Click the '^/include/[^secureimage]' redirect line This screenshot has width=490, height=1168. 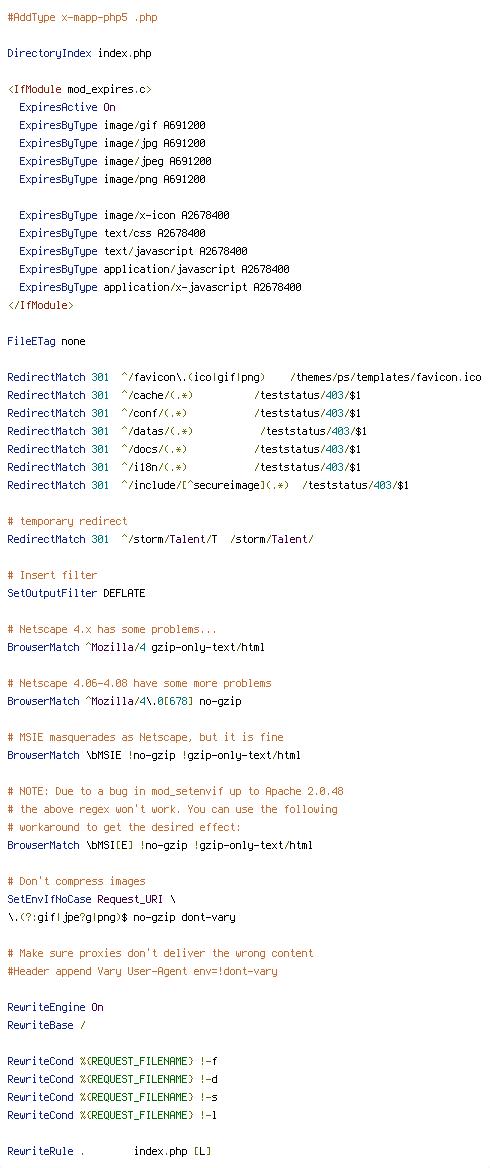(x=208, y=485)
